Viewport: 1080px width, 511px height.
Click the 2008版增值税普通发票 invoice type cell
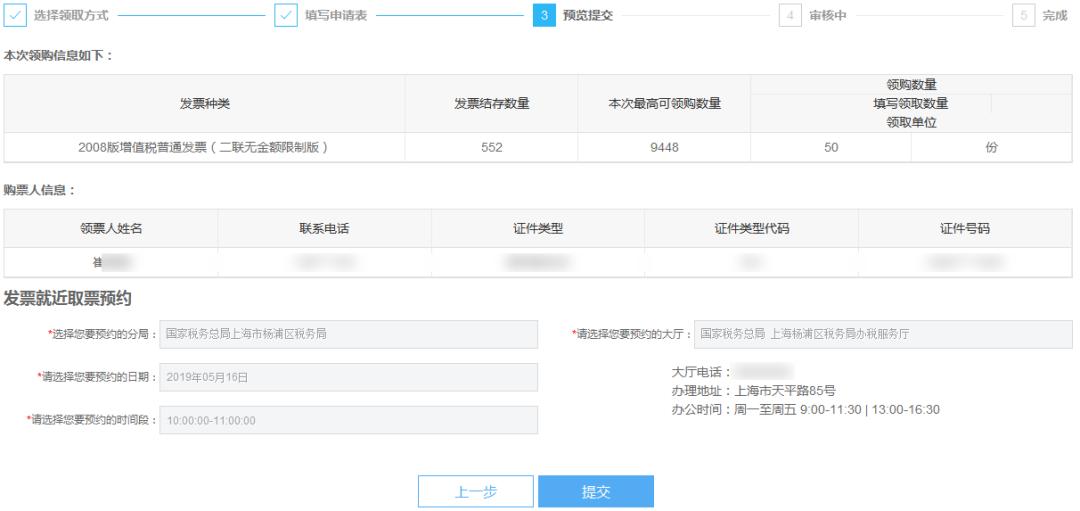pyautogui.click(x=204, y=148)
